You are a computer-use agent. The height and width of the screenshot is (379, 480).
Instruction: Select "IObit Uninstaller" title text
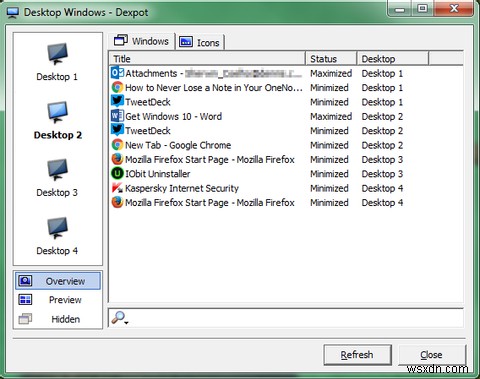tap(158, 174)
